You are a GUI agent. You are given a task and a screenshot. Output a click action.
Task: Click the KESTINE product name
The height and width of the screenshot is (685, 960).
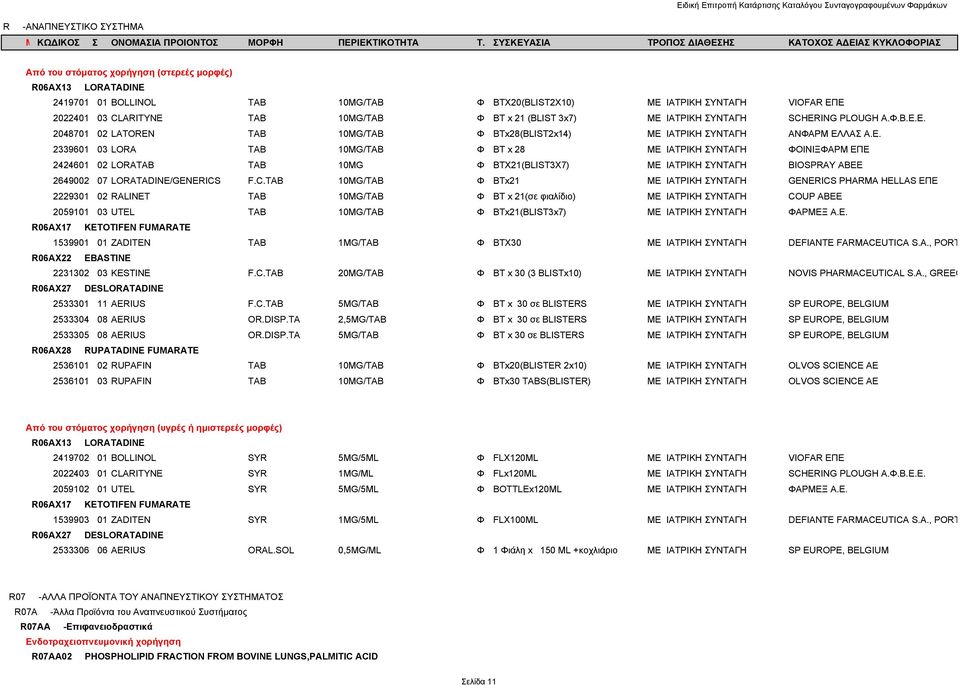[x=130, y=273]
